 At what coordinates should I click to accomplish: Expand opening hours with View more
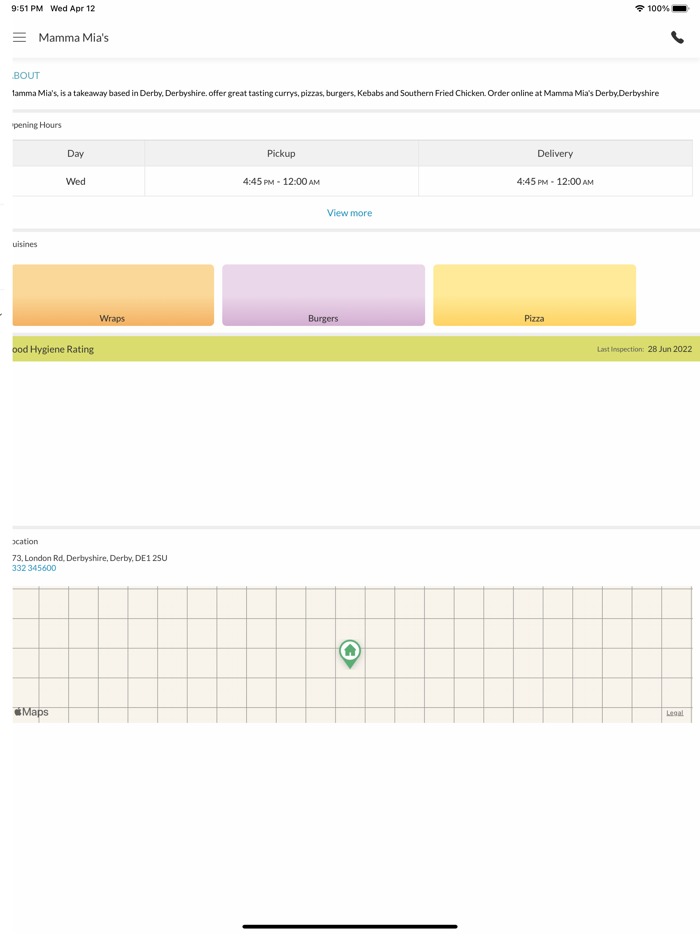(x=349, y=213)
